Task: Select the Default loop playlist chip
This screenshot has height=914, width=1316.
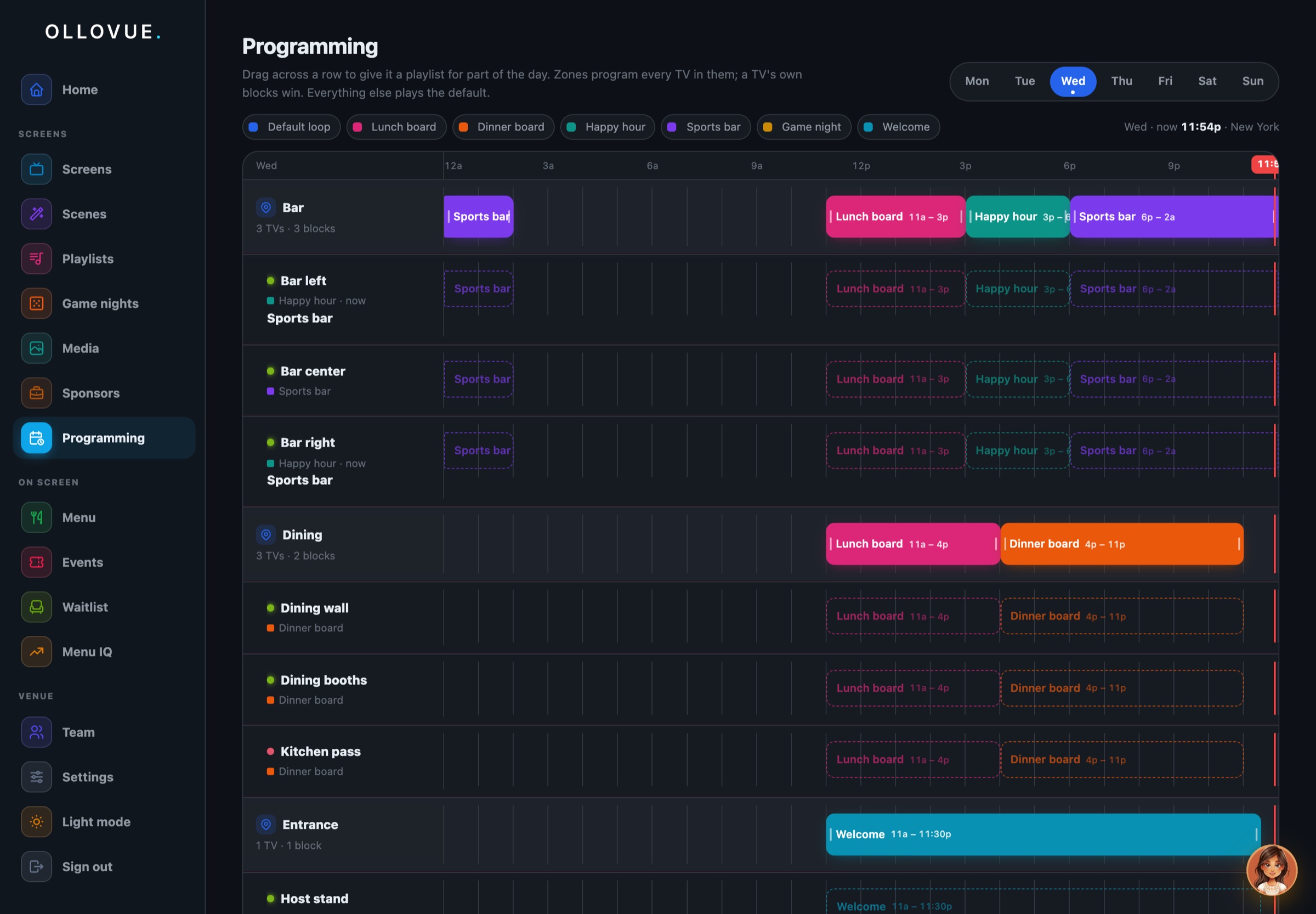Action: tap(291, 127)
